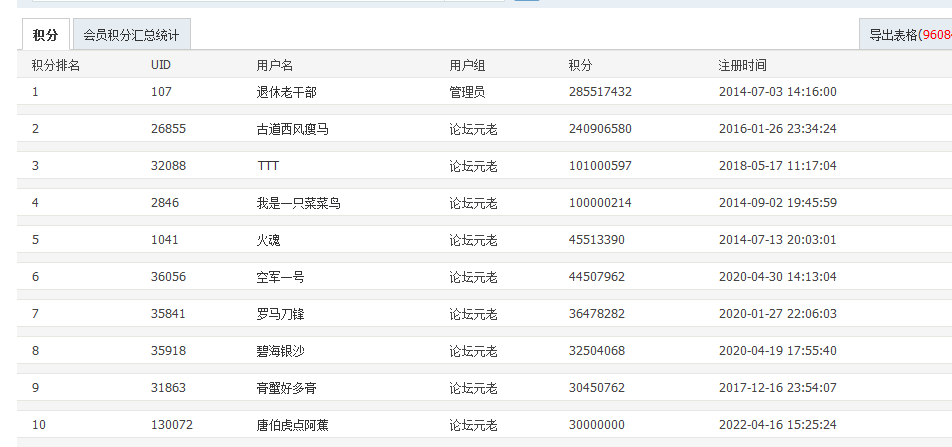Click UID 36056
Viewport: 952px width, 447px height.
[x=169, y=277]
